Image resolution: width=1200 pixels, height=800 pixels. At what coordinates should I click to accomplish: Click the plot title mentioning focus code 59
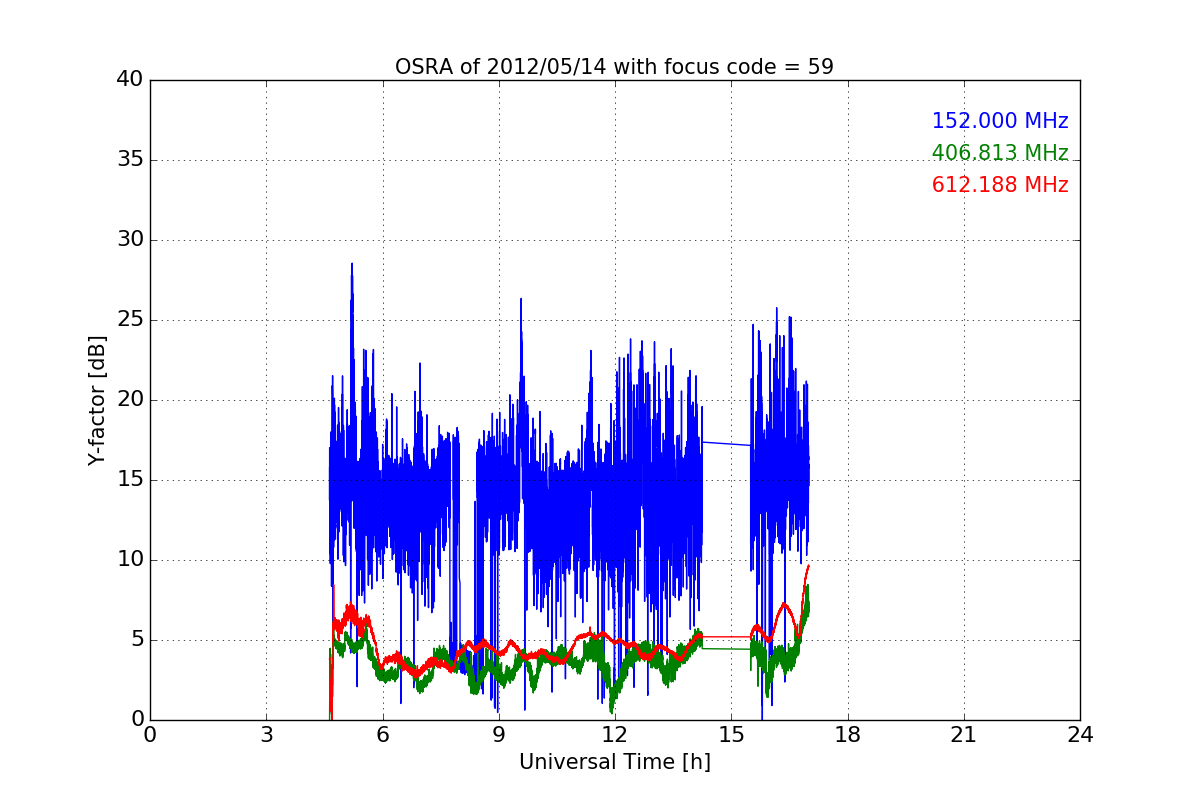pyautogui.click(x=614, y=67)
